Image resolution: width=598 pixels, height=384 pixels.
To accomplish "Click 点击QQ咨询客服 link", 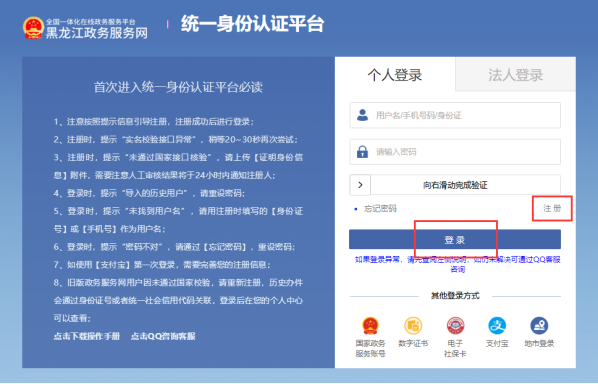I will (163, 336).
